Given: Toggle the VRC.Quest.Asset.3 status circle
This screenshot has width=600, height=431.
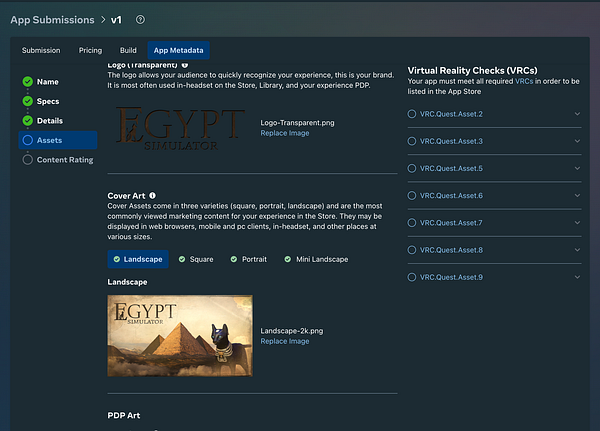Looking at the screenshot, I should pos(412,141).
